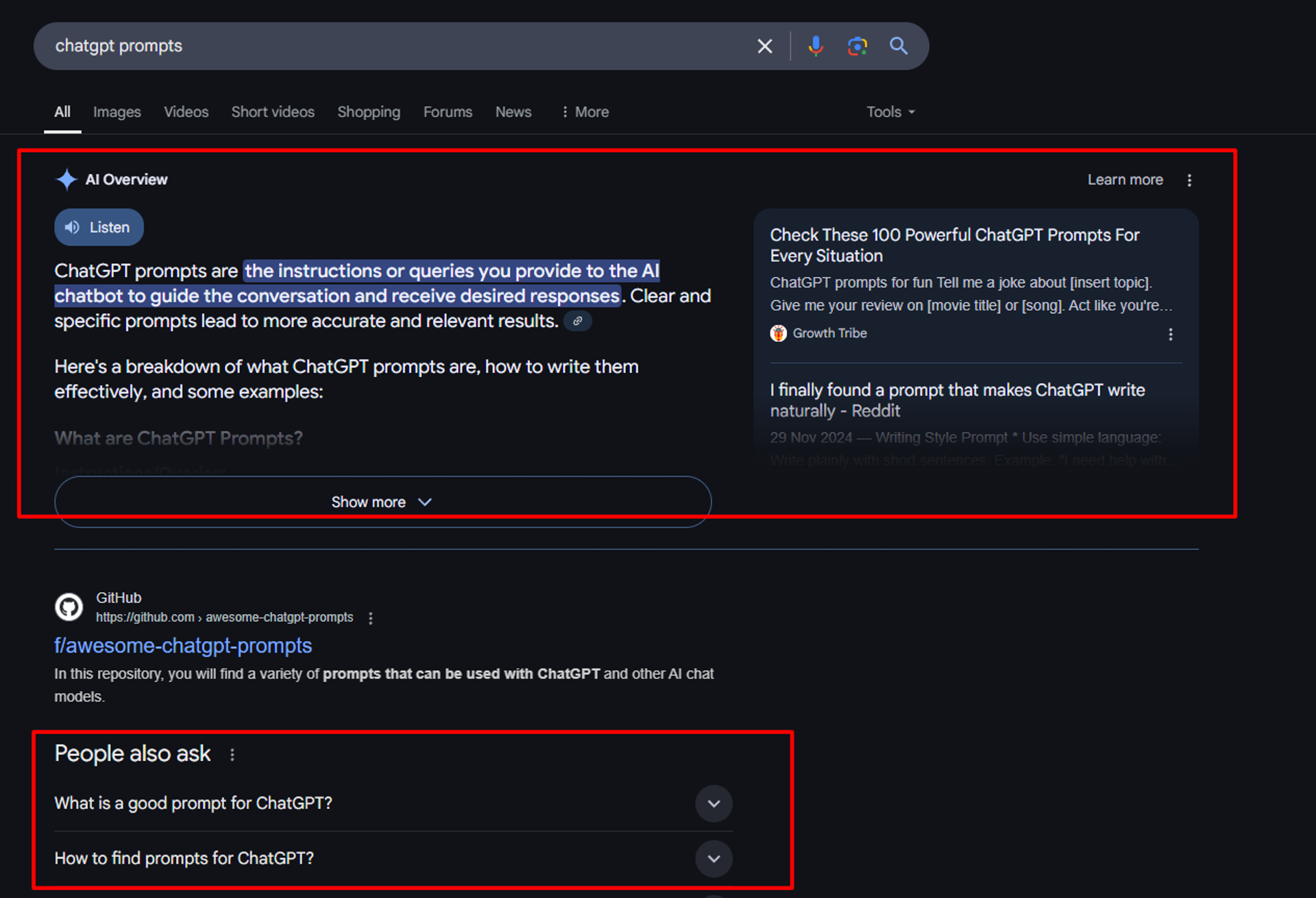Clear the search box with the X icon
This screenshot has width=1316, height=898.
pyautogui.click(x=764, y=46)
